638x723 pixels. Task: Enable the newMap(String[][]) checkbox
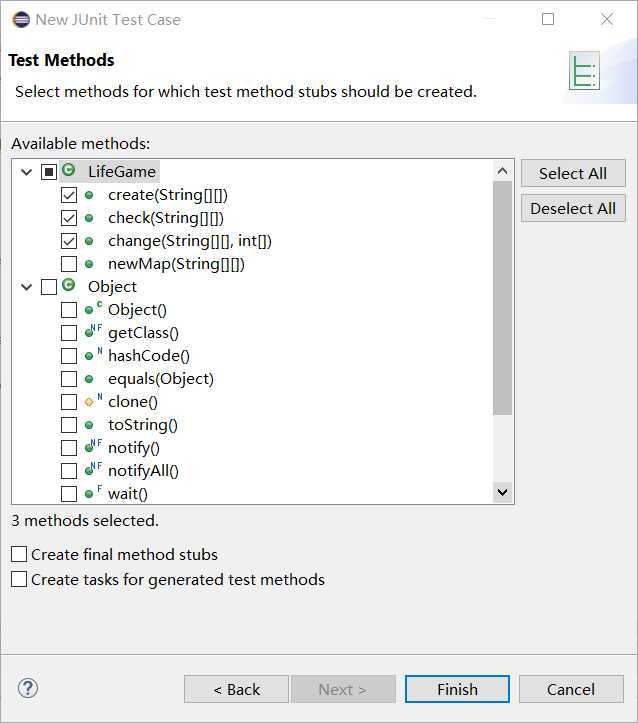click(69, 264)
